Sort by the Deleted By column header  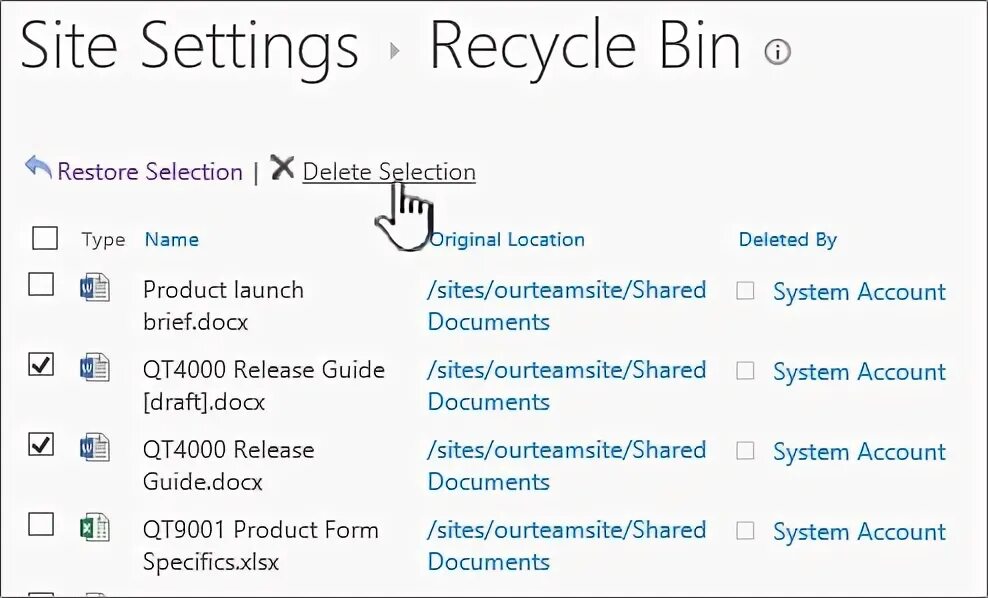tap(788, 239)
